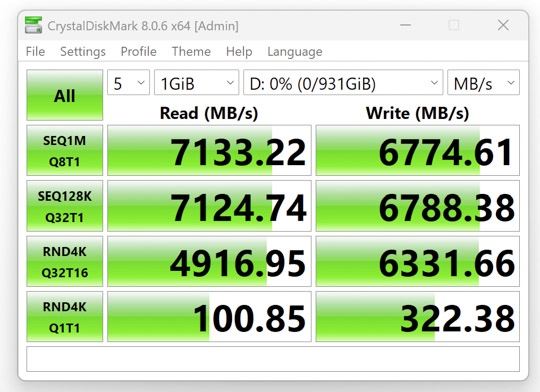540x392 pixels.
Task: Open the Help menu
Action: tap(239, 52)
